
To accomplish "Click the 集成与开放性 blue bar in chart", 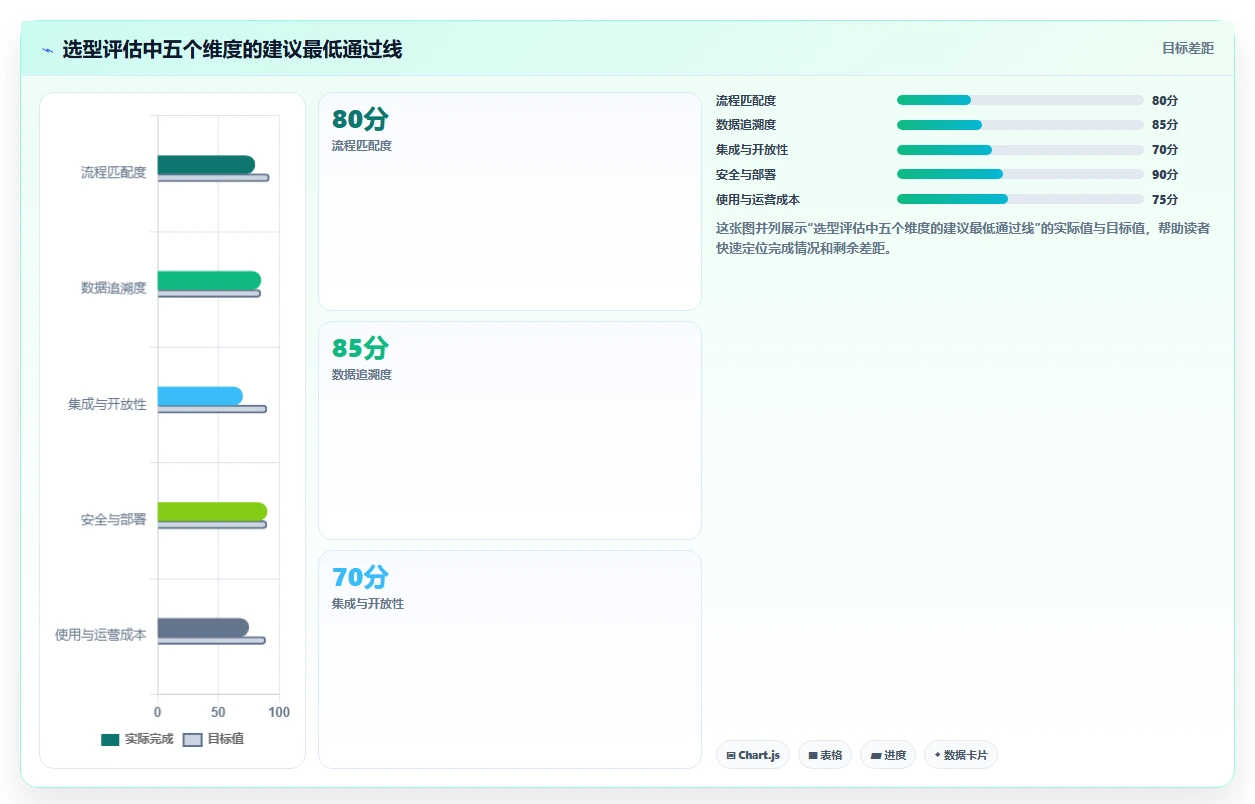I will 200,396.
